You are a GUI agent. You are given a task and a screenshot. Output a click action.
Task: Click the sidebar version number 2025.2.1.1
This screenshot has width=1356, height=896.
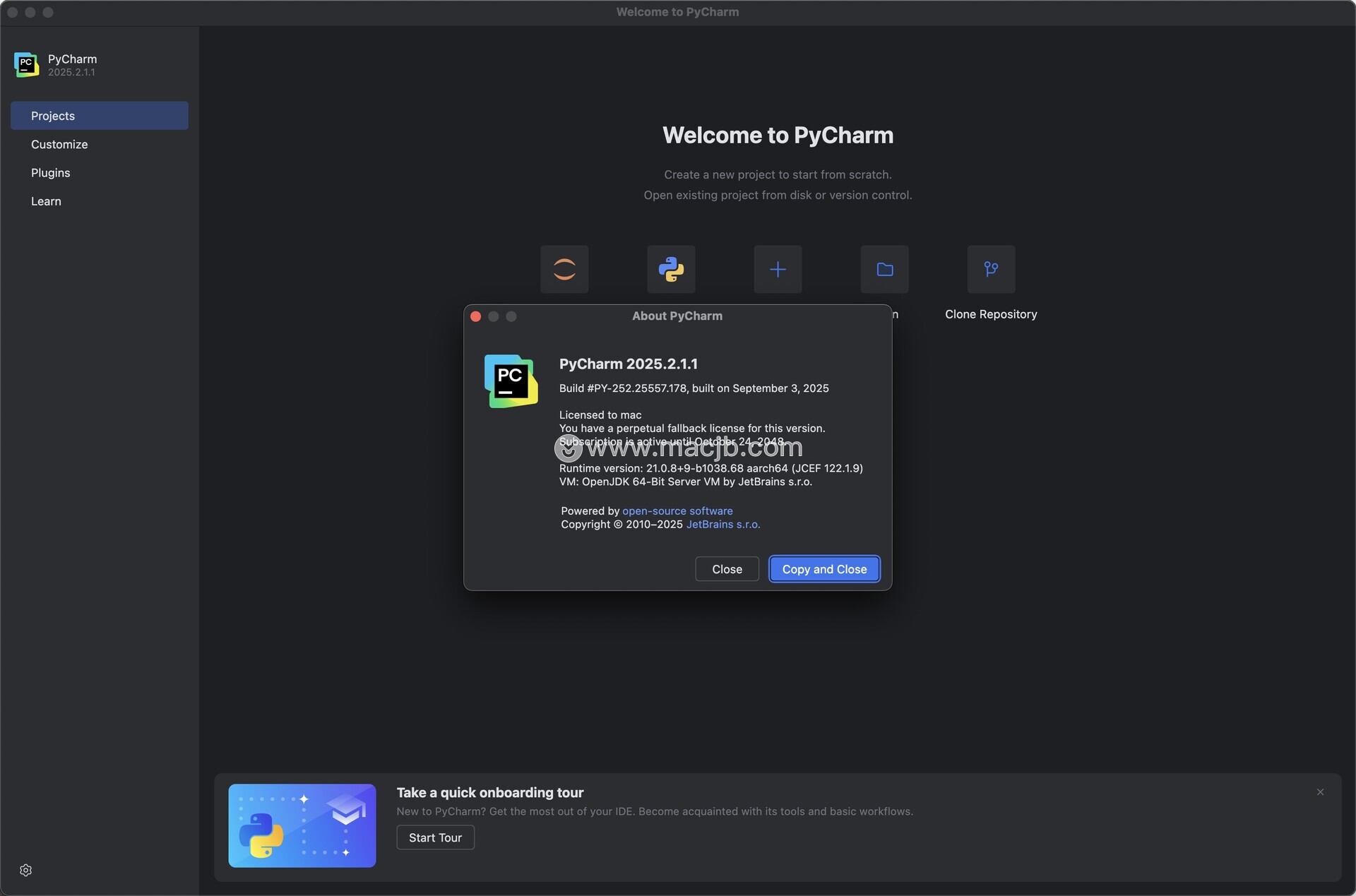(x=71, y=72)
